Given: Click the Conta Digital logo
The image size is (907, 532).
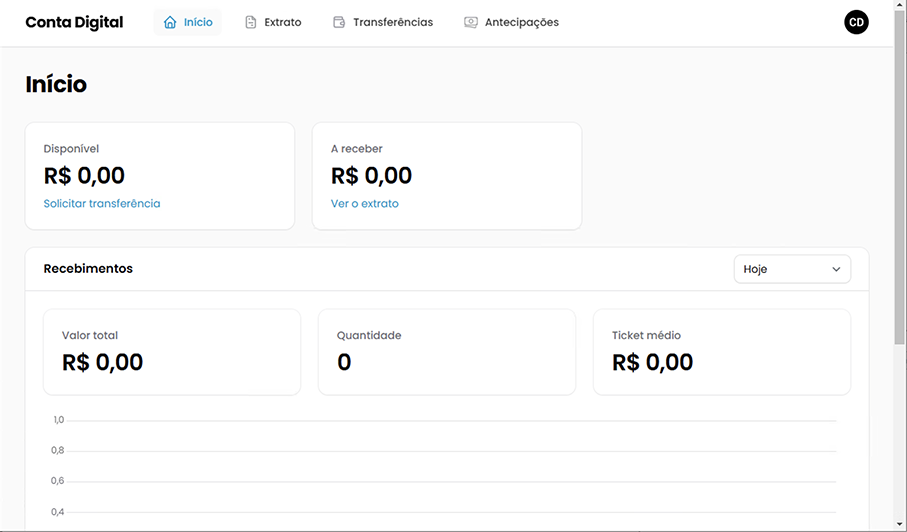Looking at the screenshot, I should [x=74, y=22].
